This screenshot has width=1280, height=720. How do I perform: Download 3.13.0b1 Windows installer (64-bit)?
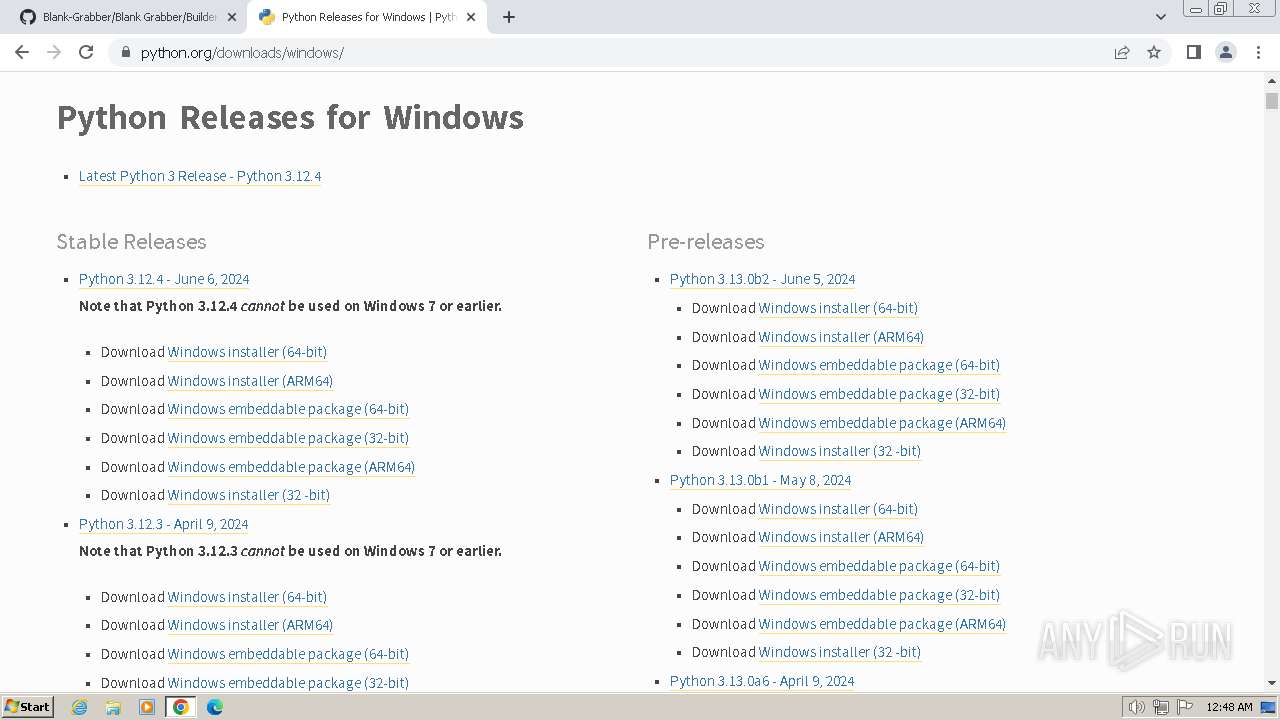(x=838, y=509)
